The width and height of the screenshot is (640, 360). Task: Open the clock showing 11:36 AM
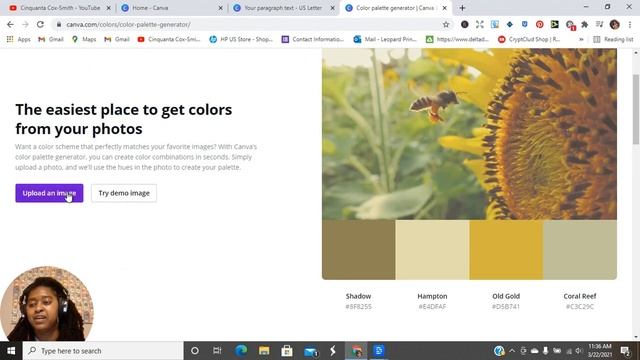(x=600, y=351)
